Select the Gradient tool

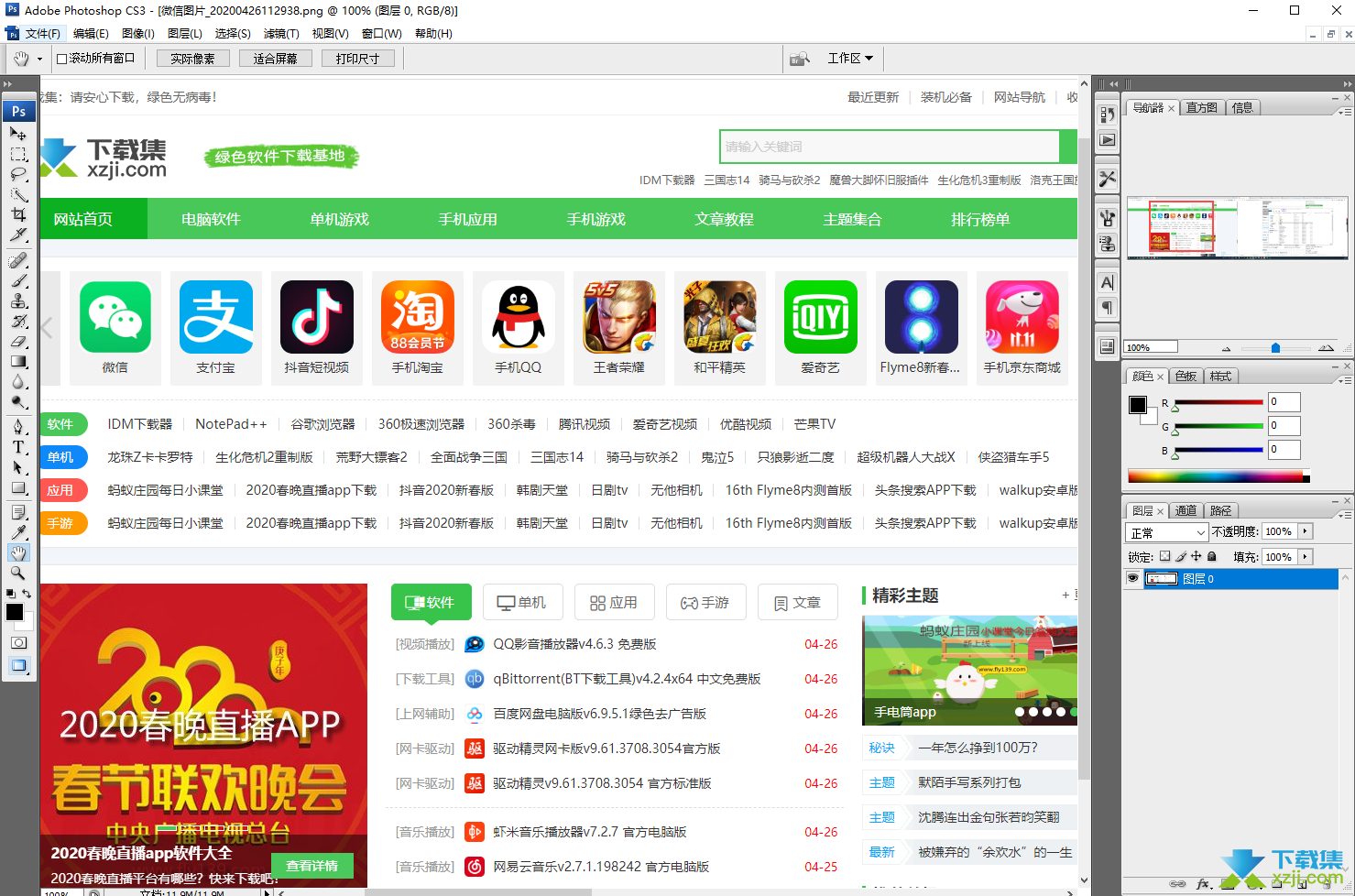18,362
